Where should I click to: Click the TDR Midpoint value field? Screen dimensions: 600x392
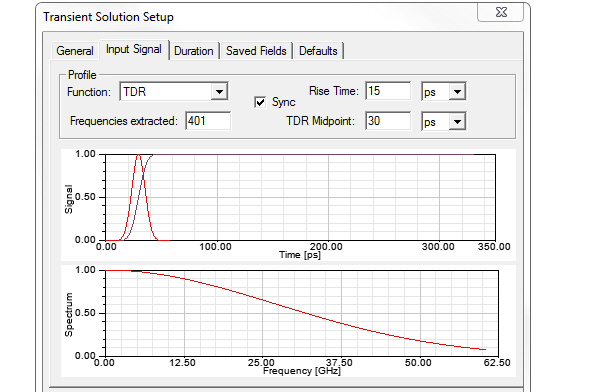click(x=388, y=121)
